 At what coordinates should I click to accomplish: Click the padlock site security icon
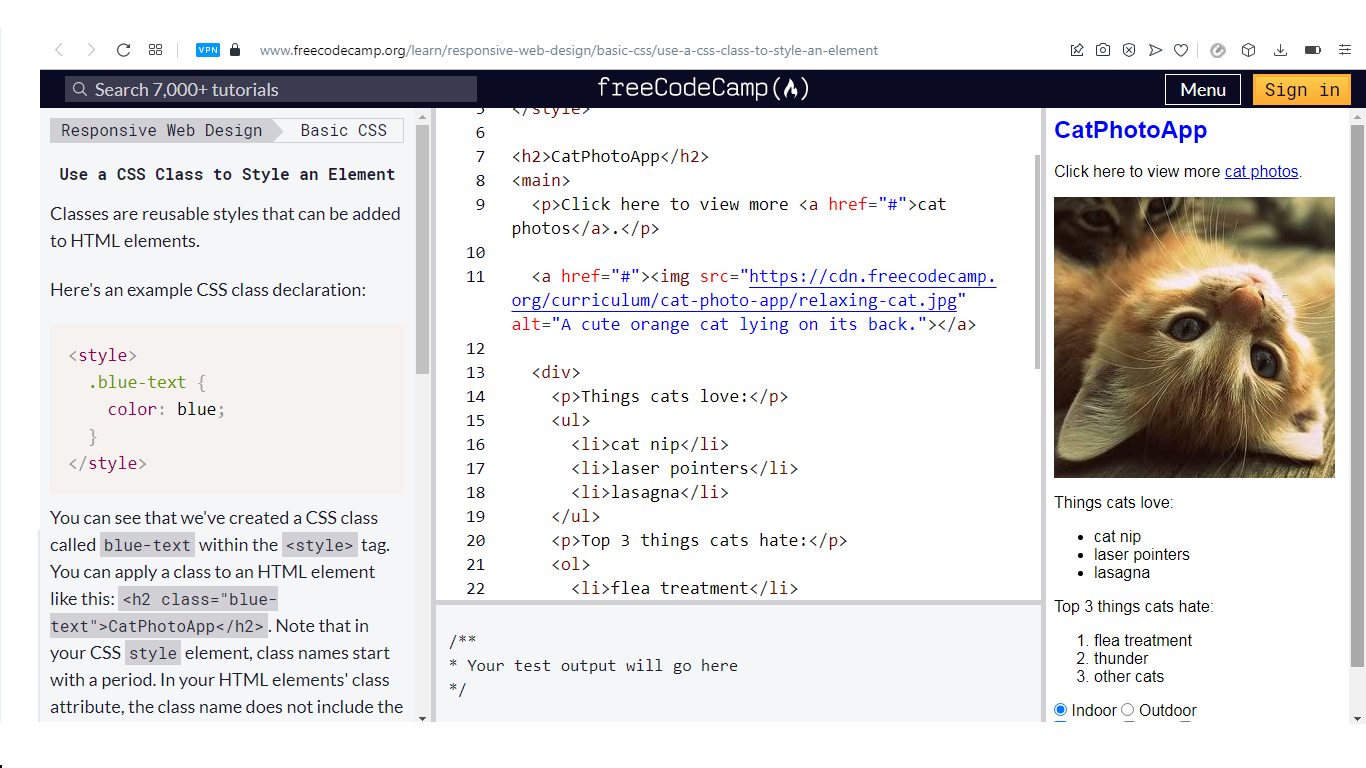pos(235,50)
